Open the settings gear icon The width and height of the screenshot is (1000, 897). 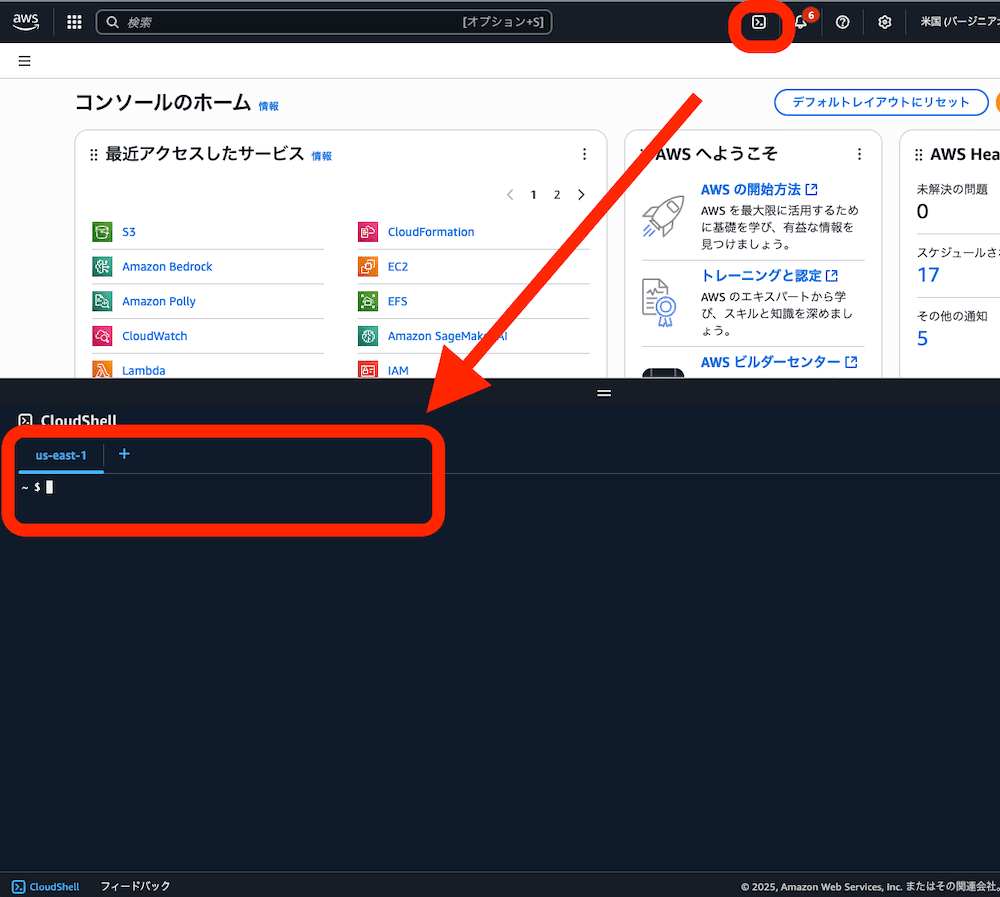point(885,22)
